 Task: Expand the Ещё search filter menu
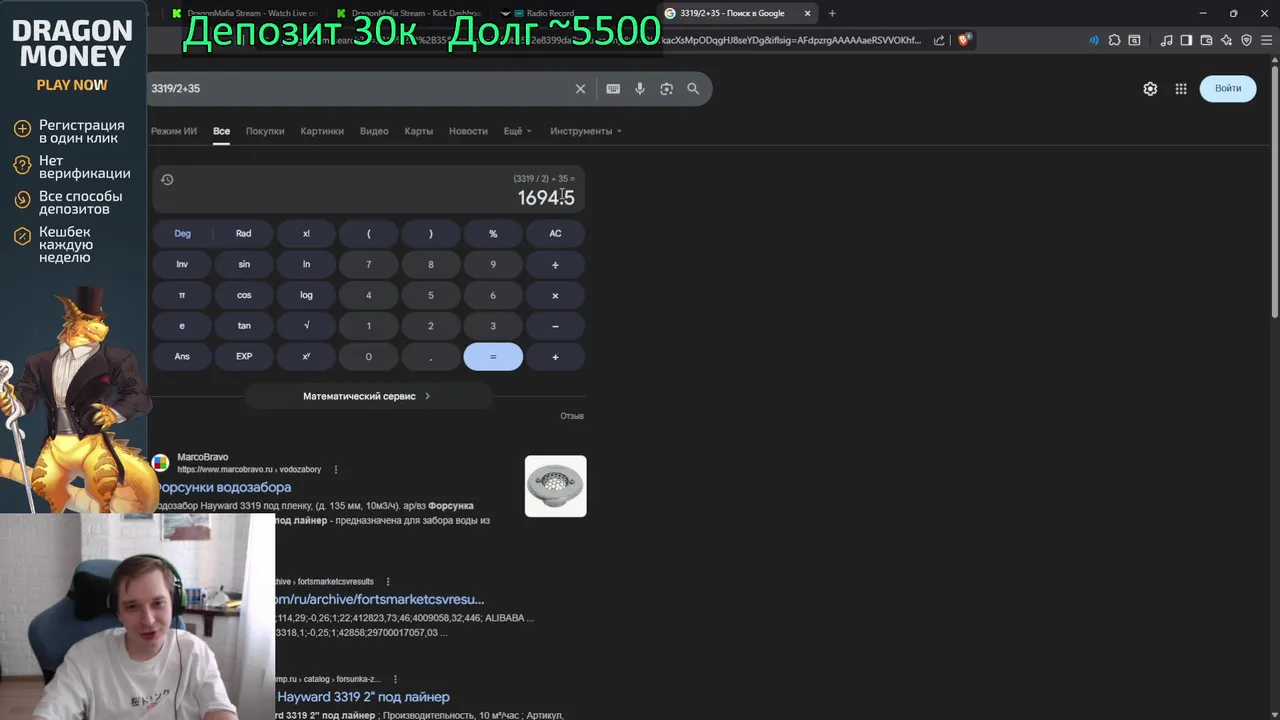[517, 131]
